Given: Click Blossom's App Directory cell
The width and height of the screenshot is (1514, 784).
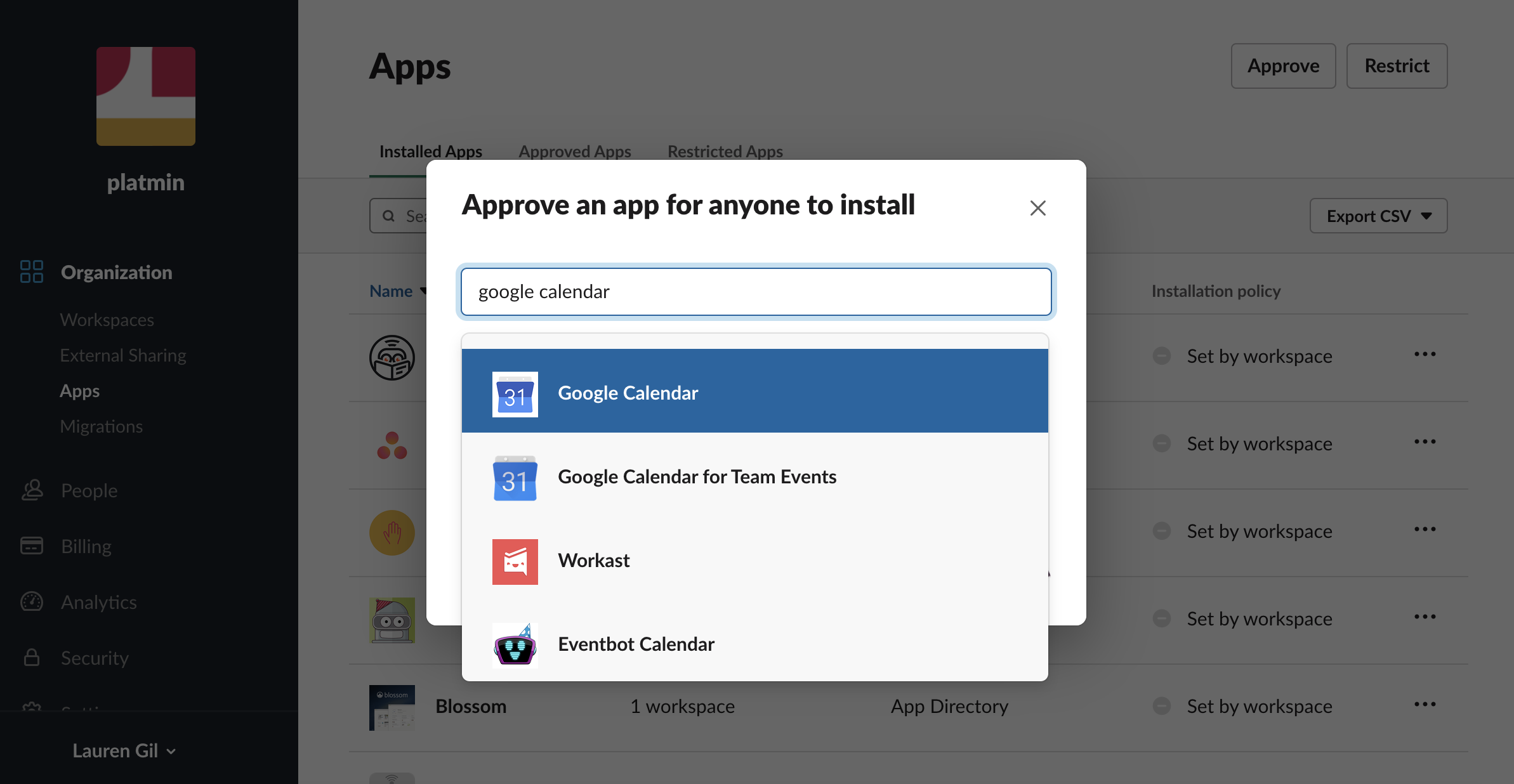Looking at the screenshot, I should pyautogui.click(x=949, y=707).
